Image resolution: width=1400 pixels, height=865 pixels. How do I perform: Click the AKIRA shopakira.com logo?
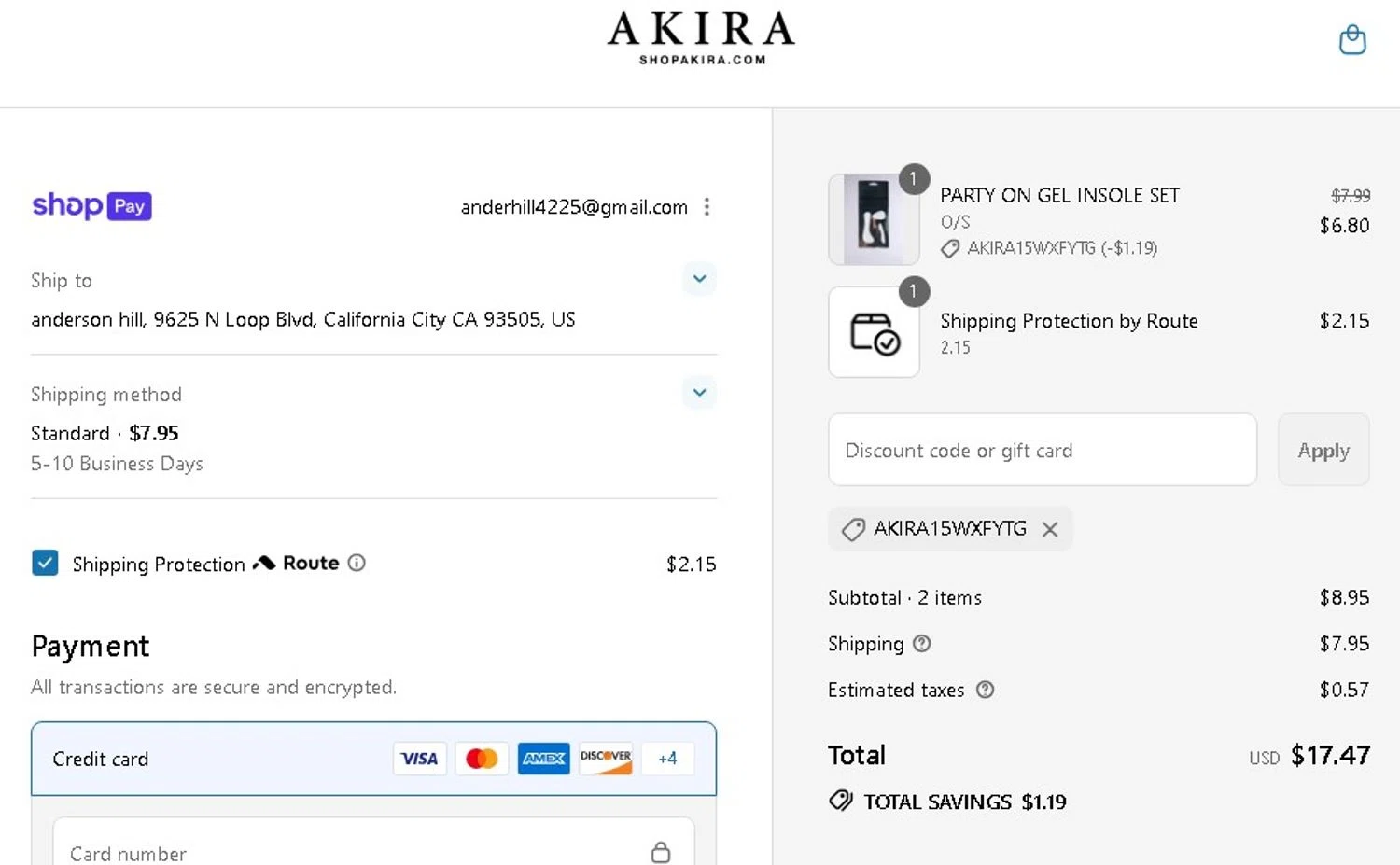click(x=701, y=38)
